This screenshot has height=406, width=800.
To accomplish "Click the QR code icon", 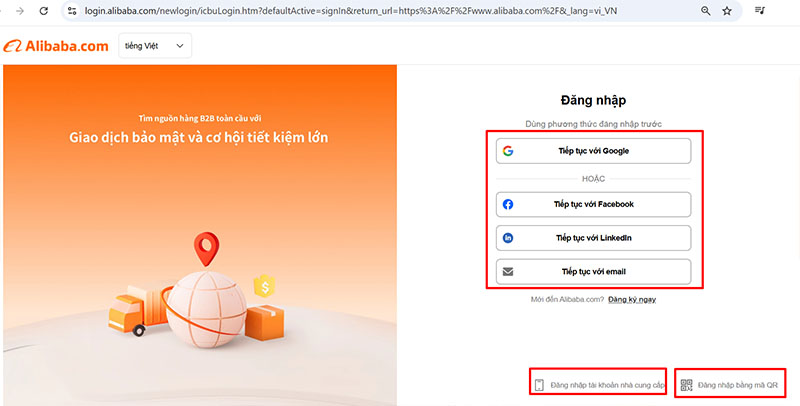I will click(x=686, y=385).
